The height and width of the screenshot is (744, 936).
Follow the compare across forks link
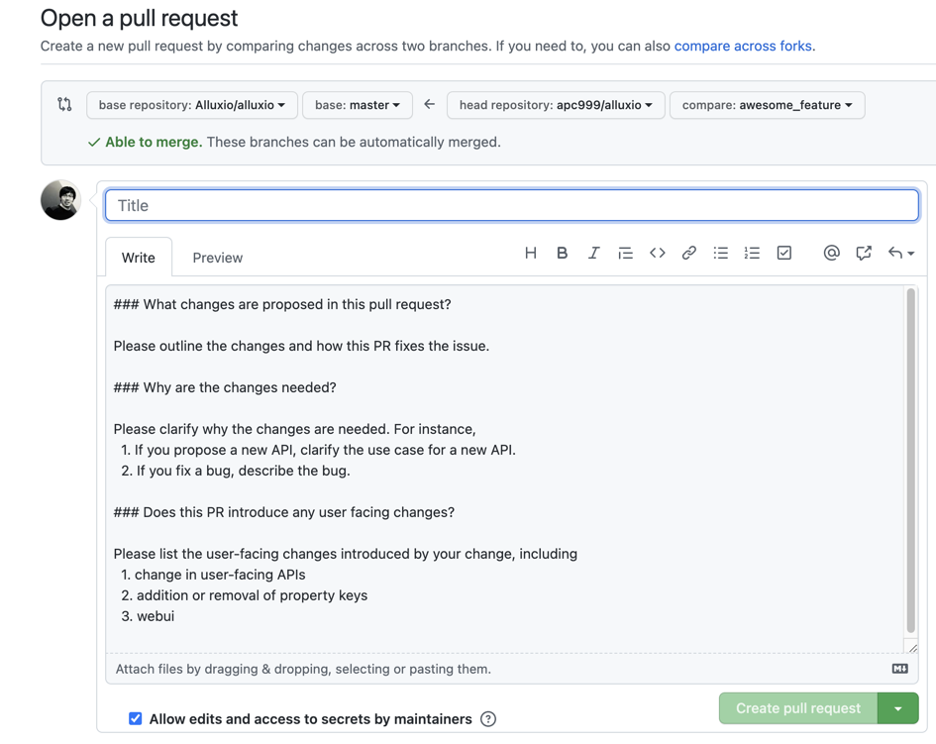click(x=743, y=46)
